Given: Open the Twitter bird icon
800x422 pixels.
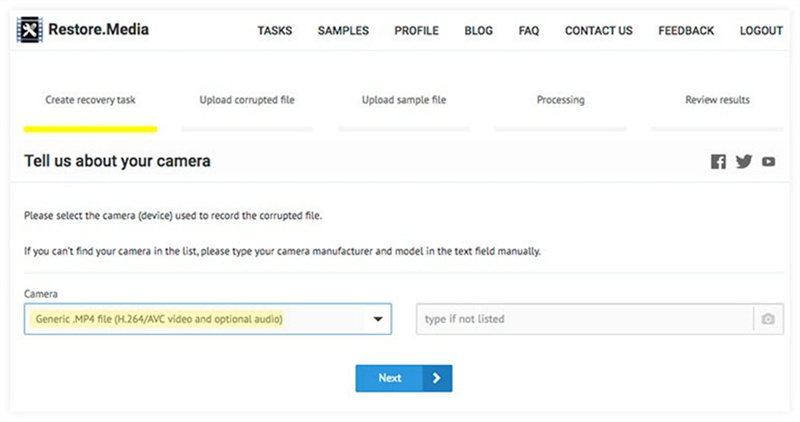Looking at the screenshot, I should 743,162.
